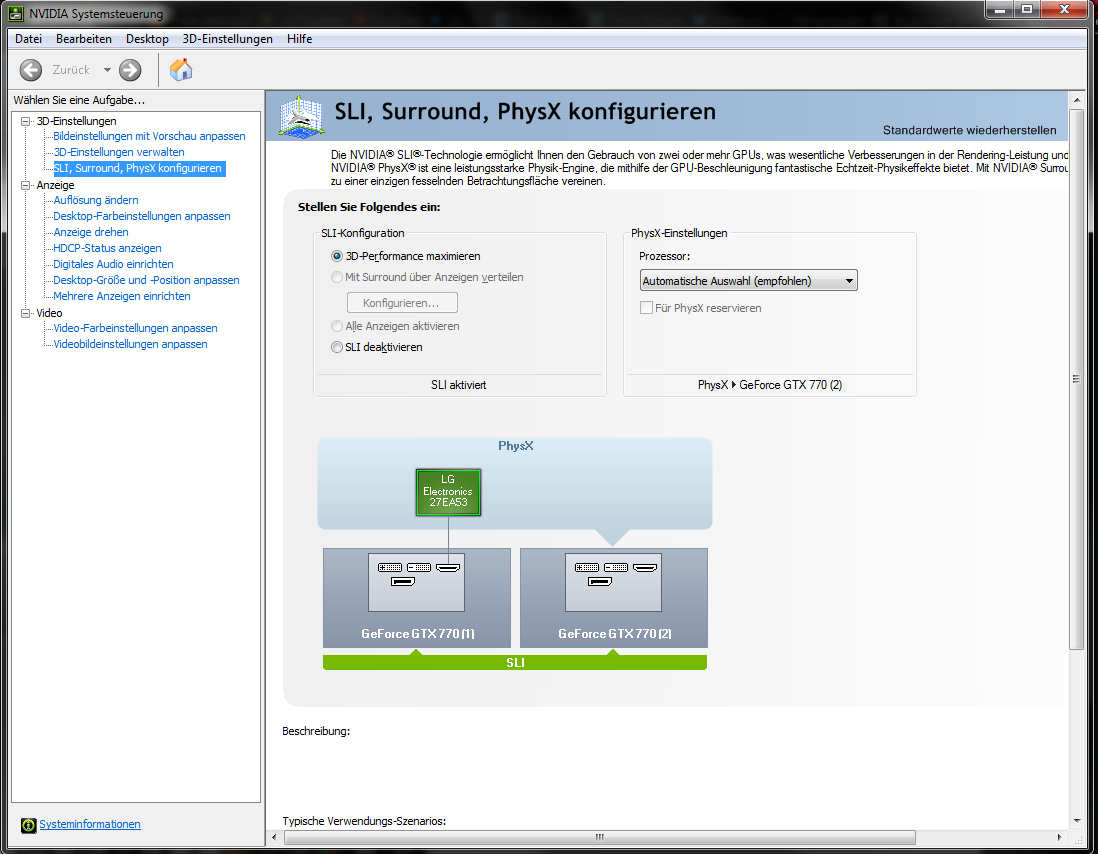The image size is (1098, 854).
Task: Open the PhysX Prozessor dropdown
Action: 749,281
